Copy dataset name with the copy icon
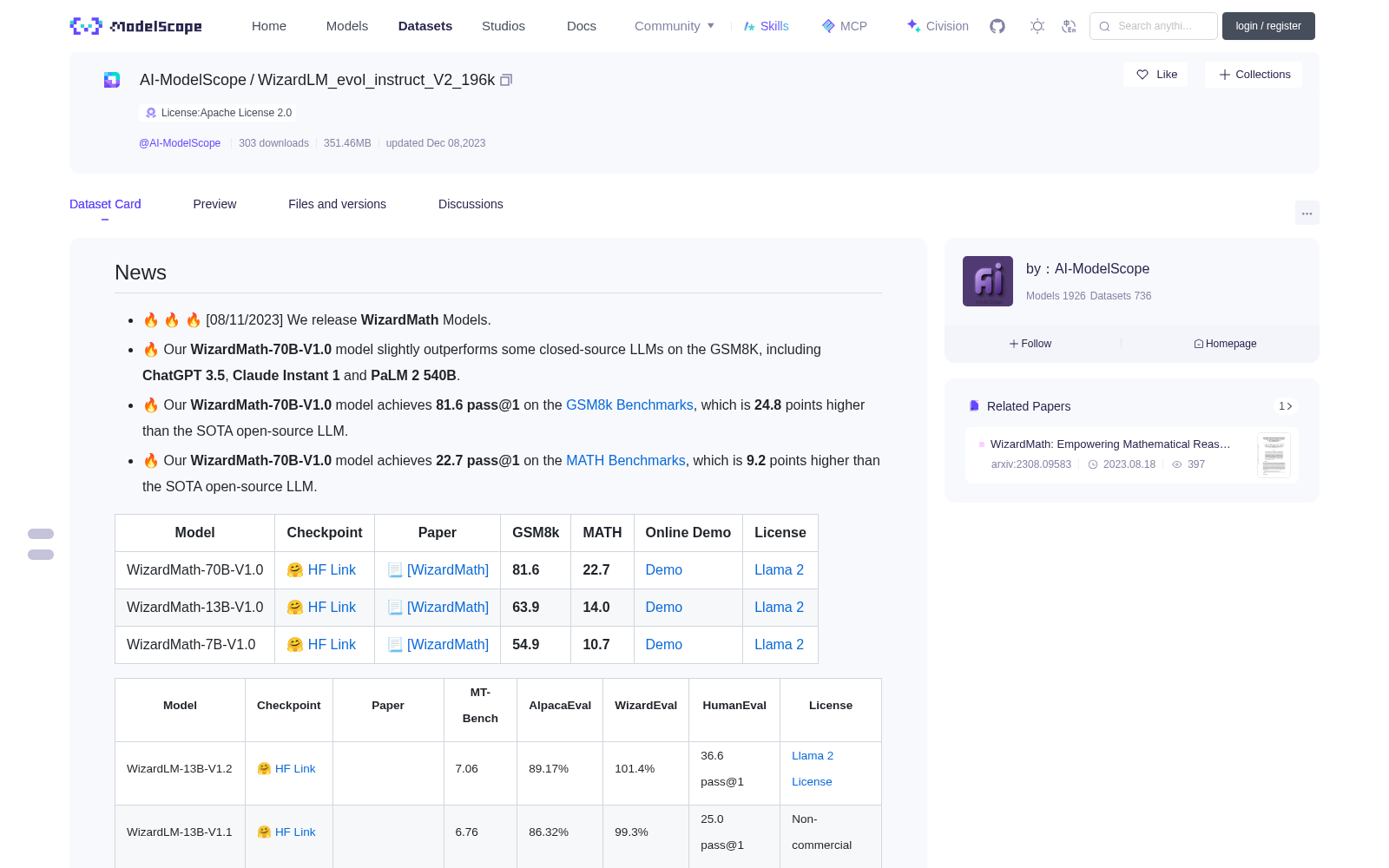1389x868 pixels. pyautogui.click(x=506, y=80)
